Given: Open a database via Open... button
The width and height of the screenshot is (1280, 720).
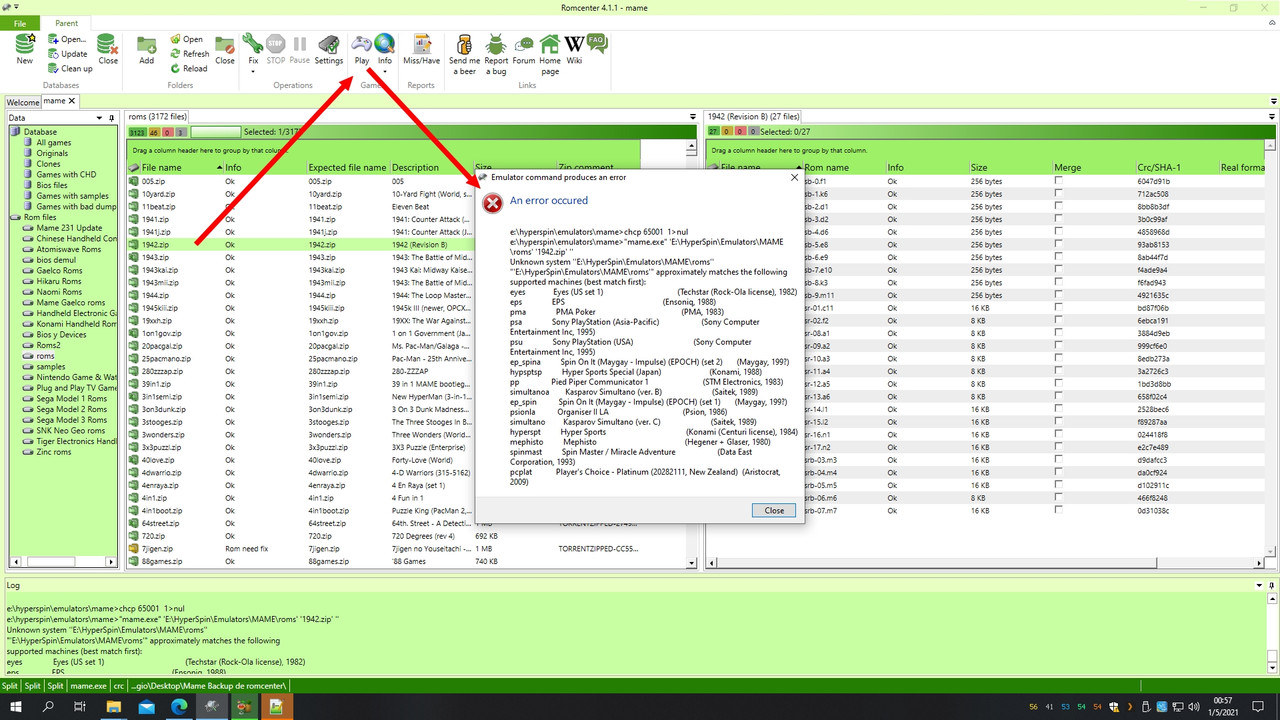Looking at the screenshot, I should [68, 39].
